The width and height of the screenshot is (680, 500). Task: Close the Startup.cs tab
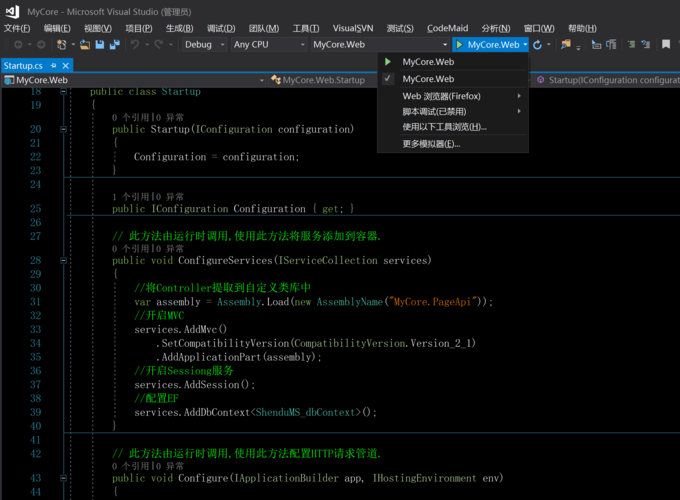point(65,65)
